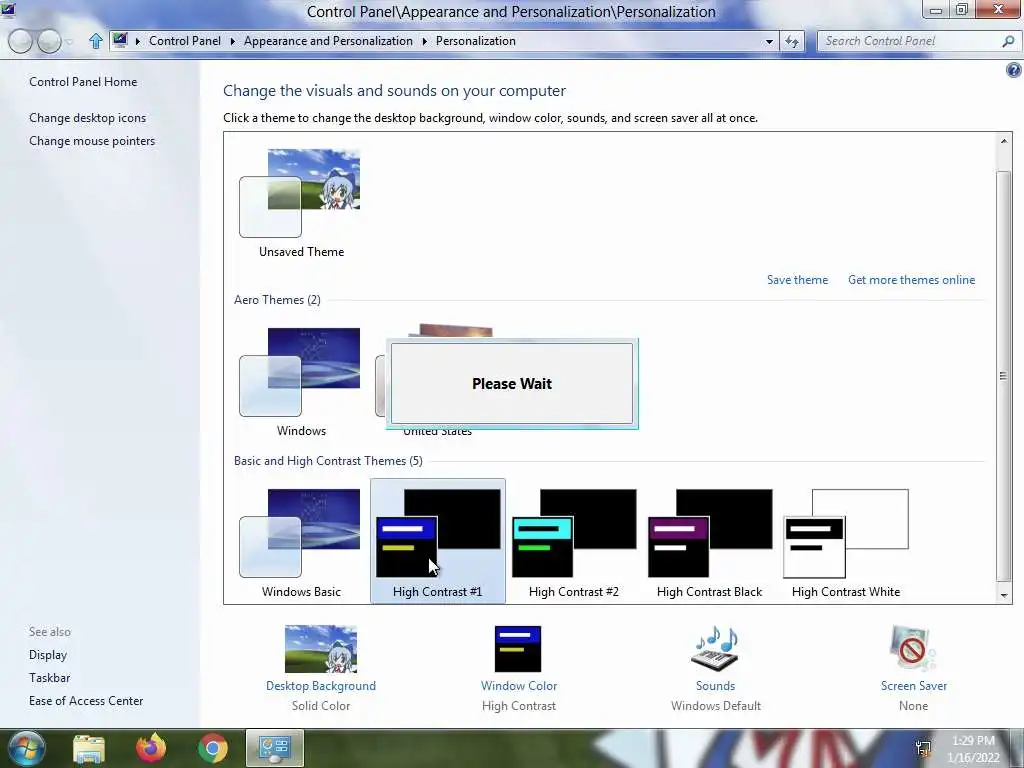Open Control Panel Home link
1024x768 pixels.
(x=83, y=82)
